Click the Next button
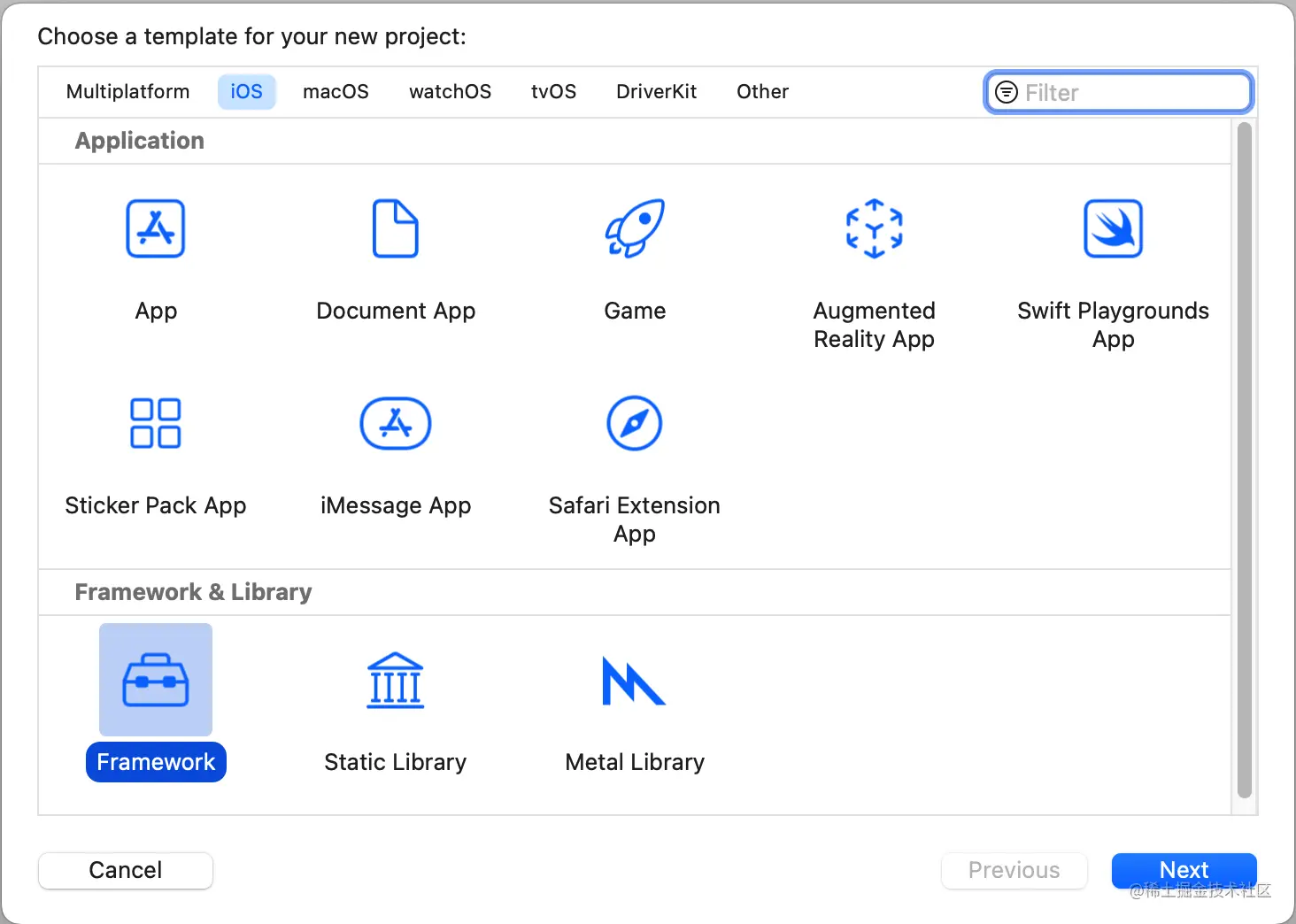1296x924 pixels. pos(1184,870)
